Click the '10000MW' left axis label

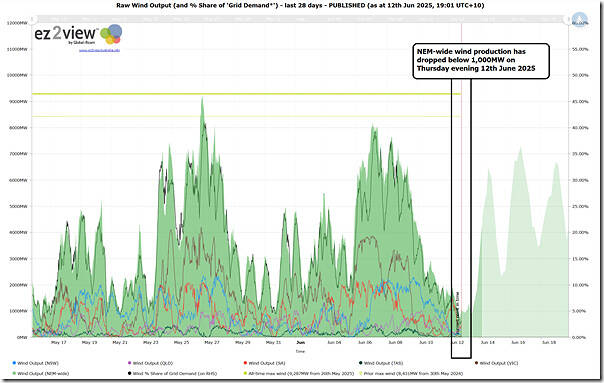17,75
